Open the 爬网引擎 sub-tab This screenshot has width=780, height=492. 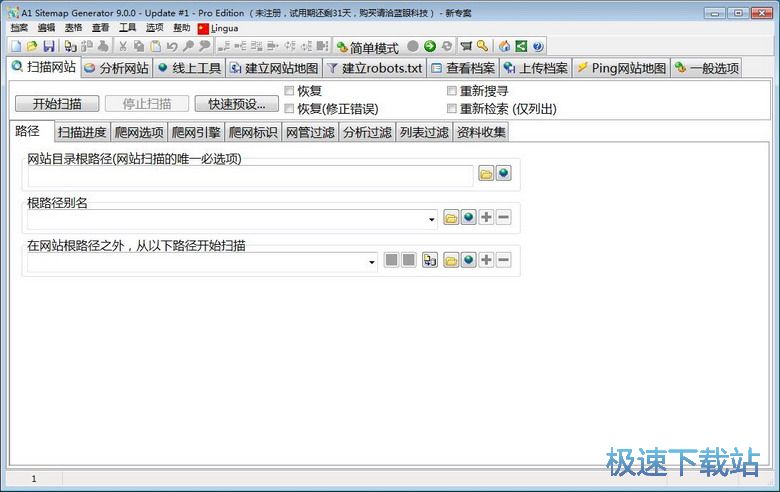(196, 132)
